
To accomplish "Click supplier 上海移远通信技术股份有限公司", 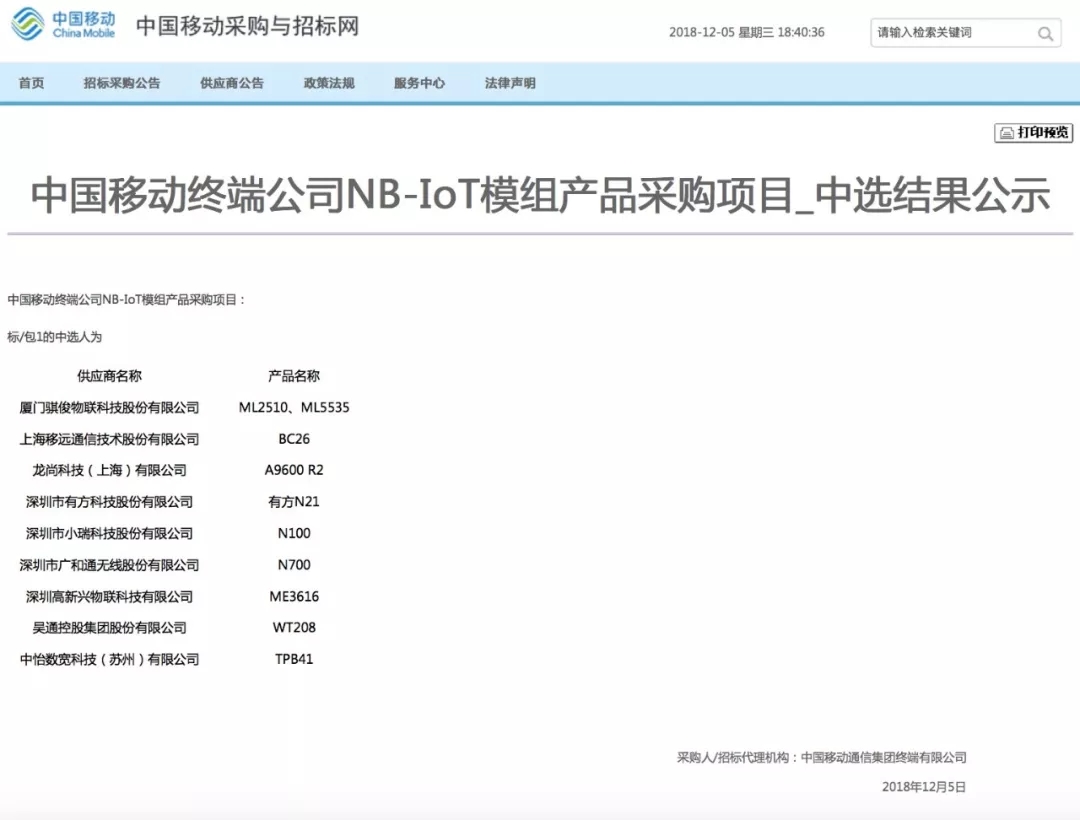I will point(110,439).
